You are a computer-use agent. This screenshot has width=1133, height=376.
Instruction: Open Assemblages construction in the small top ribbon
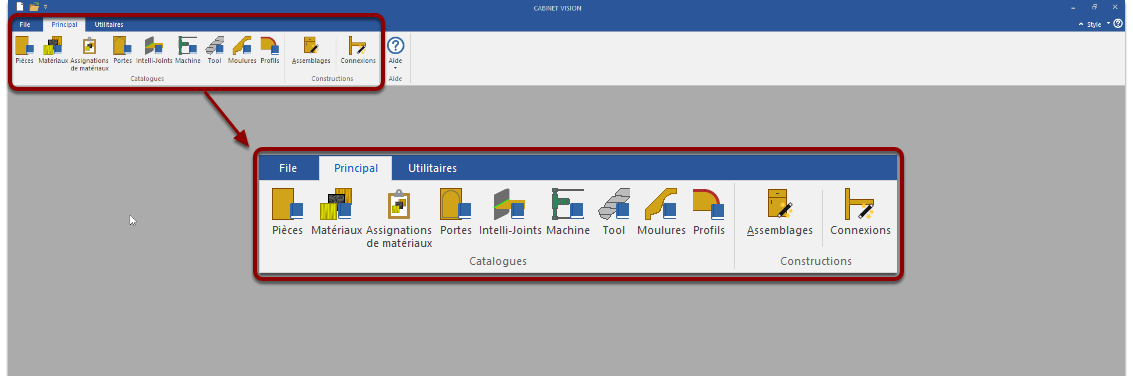pyautogui.click(x=311, y=51)
